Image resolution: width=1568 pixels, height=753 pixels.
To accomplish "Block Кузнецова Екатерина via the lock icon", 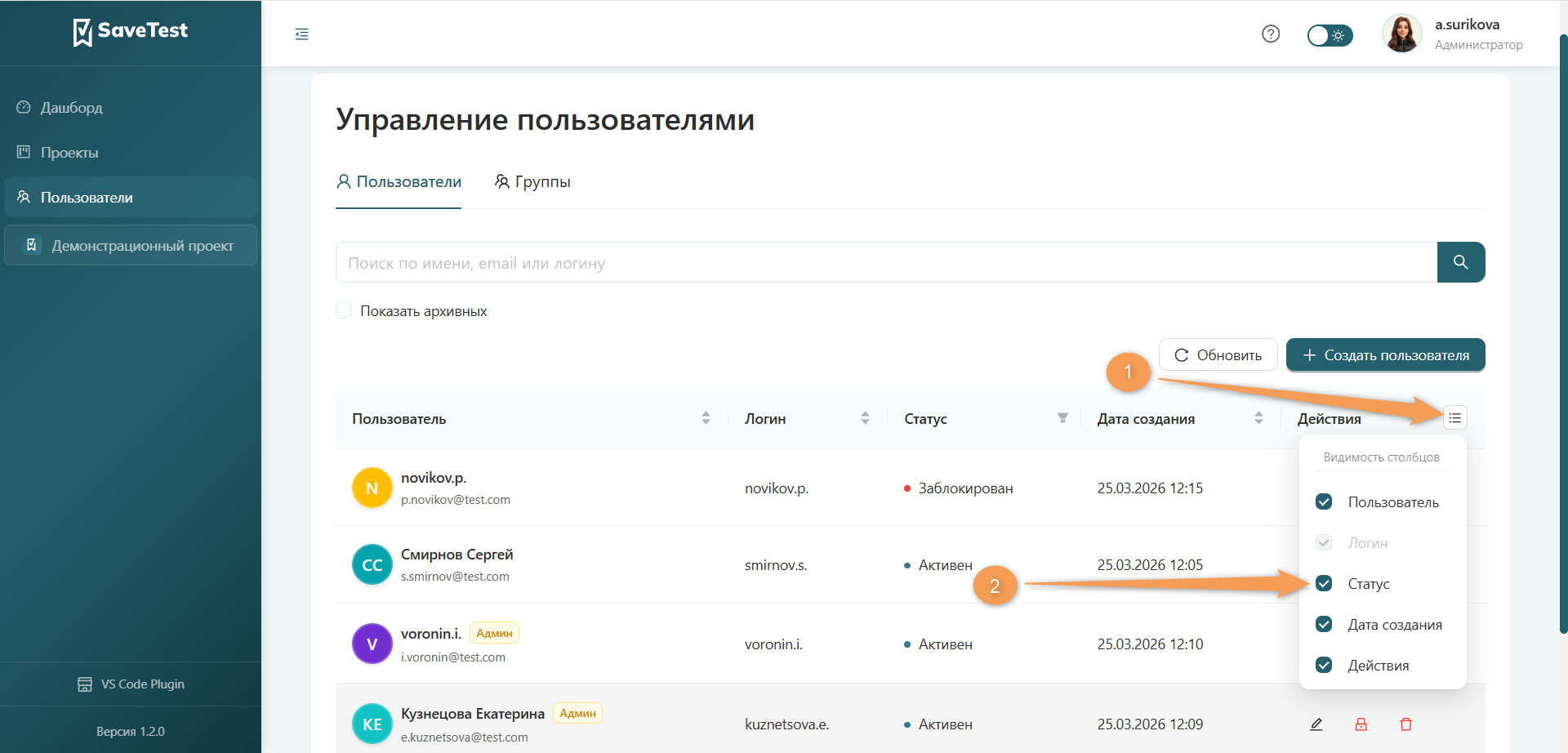I will click(x=1361, y=724).
